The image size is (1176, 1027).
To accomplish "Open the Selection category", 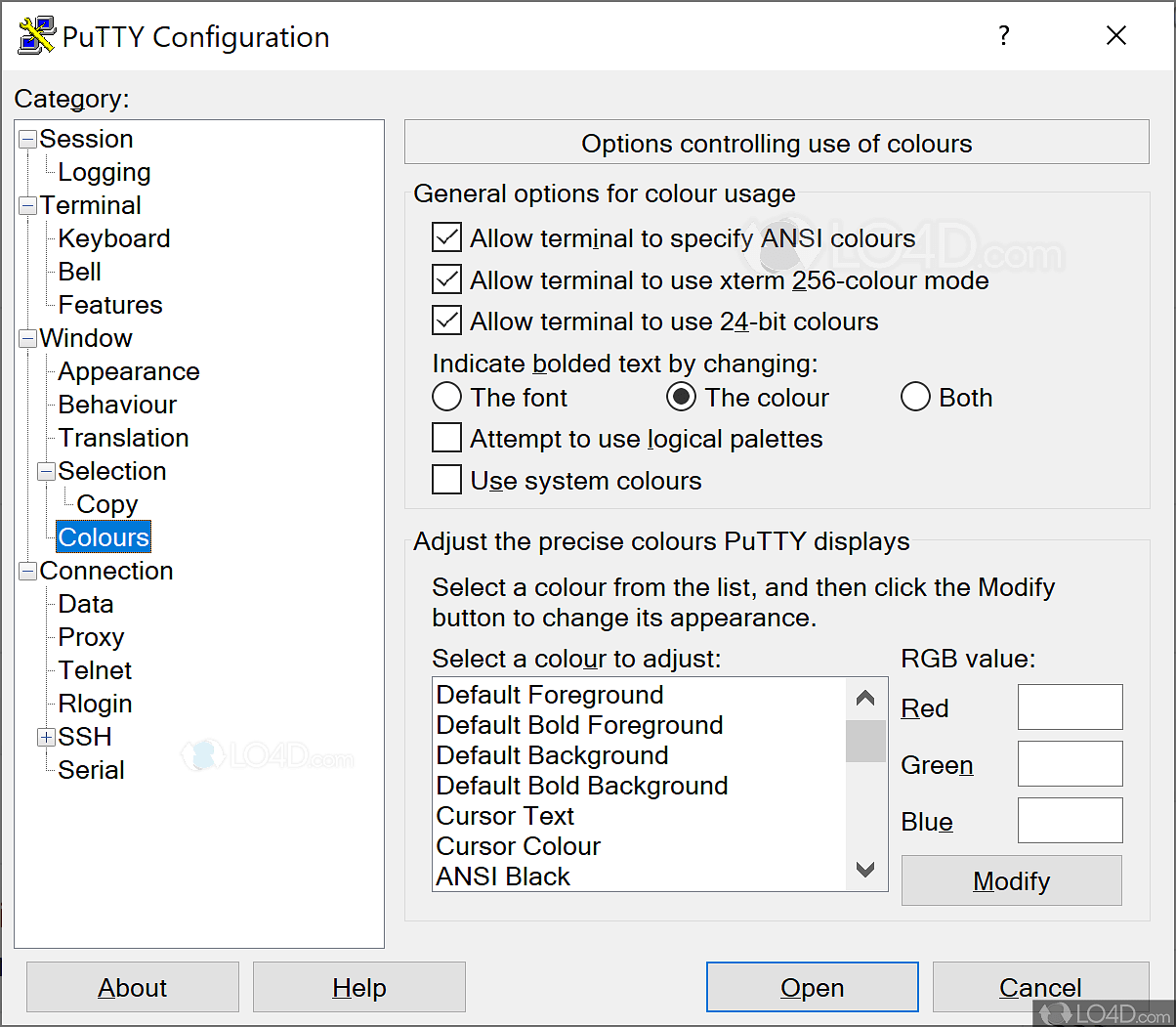I will pos(112,471).
